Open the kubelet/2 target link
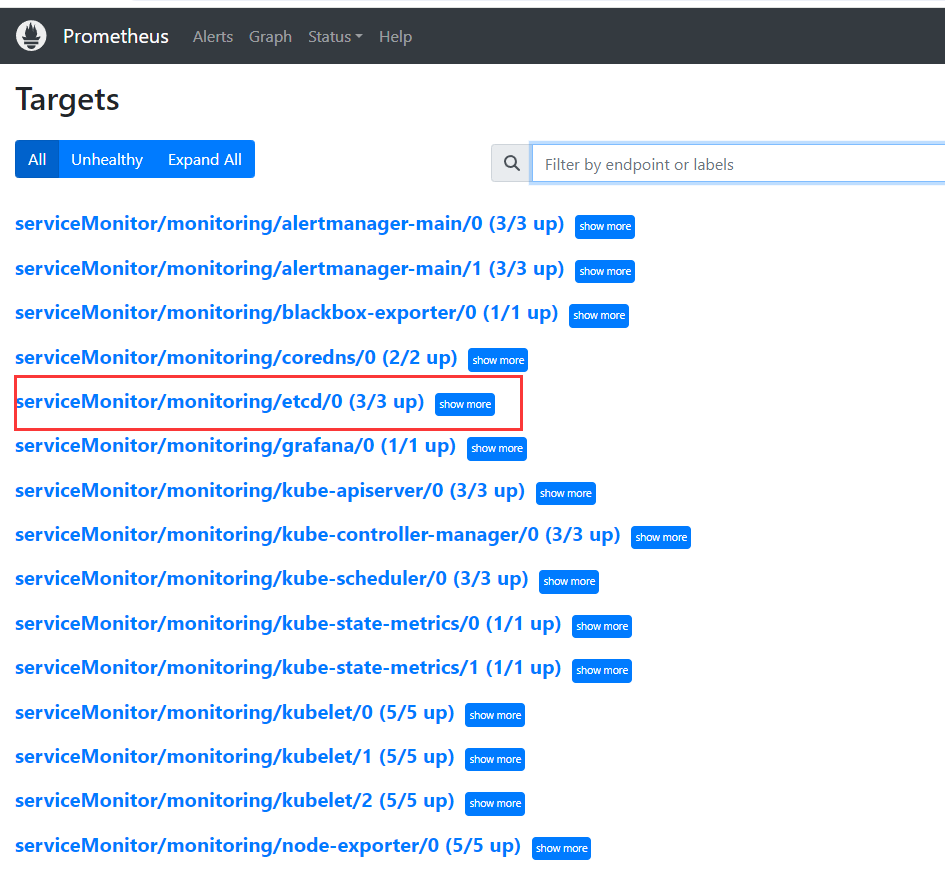This screenshot has width=945, height=874. point(234,801)
